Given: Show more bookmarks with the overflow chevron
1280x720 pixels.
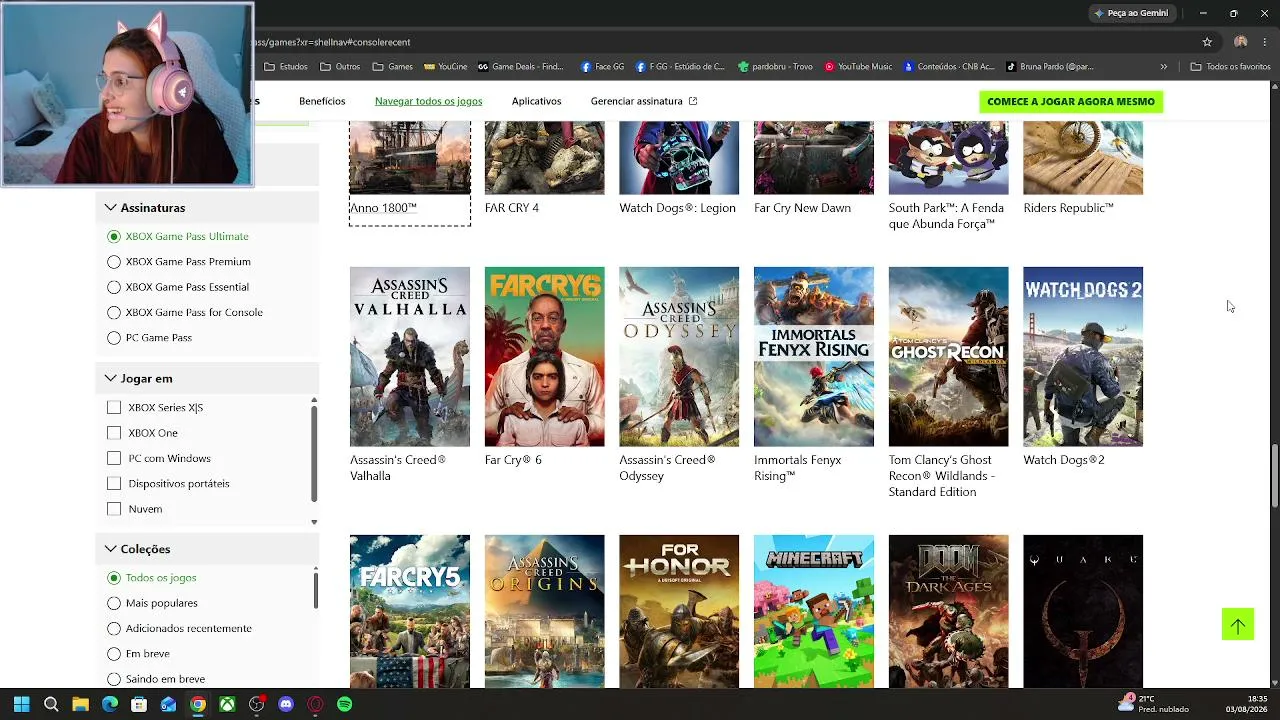Looking at the screenshot, I should tap(1163, 67).
